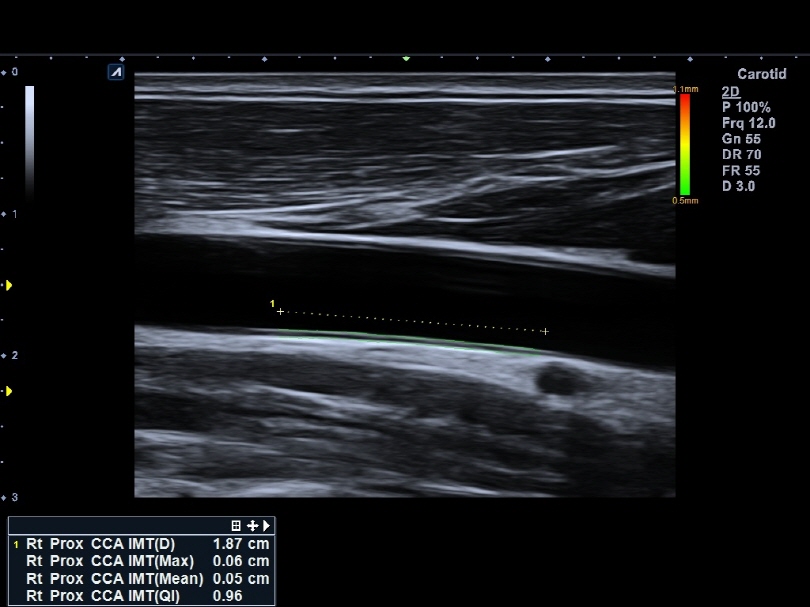Click the right caliper cross endpoint
This screenshot has height=607, width=810.
click(545, 331)
